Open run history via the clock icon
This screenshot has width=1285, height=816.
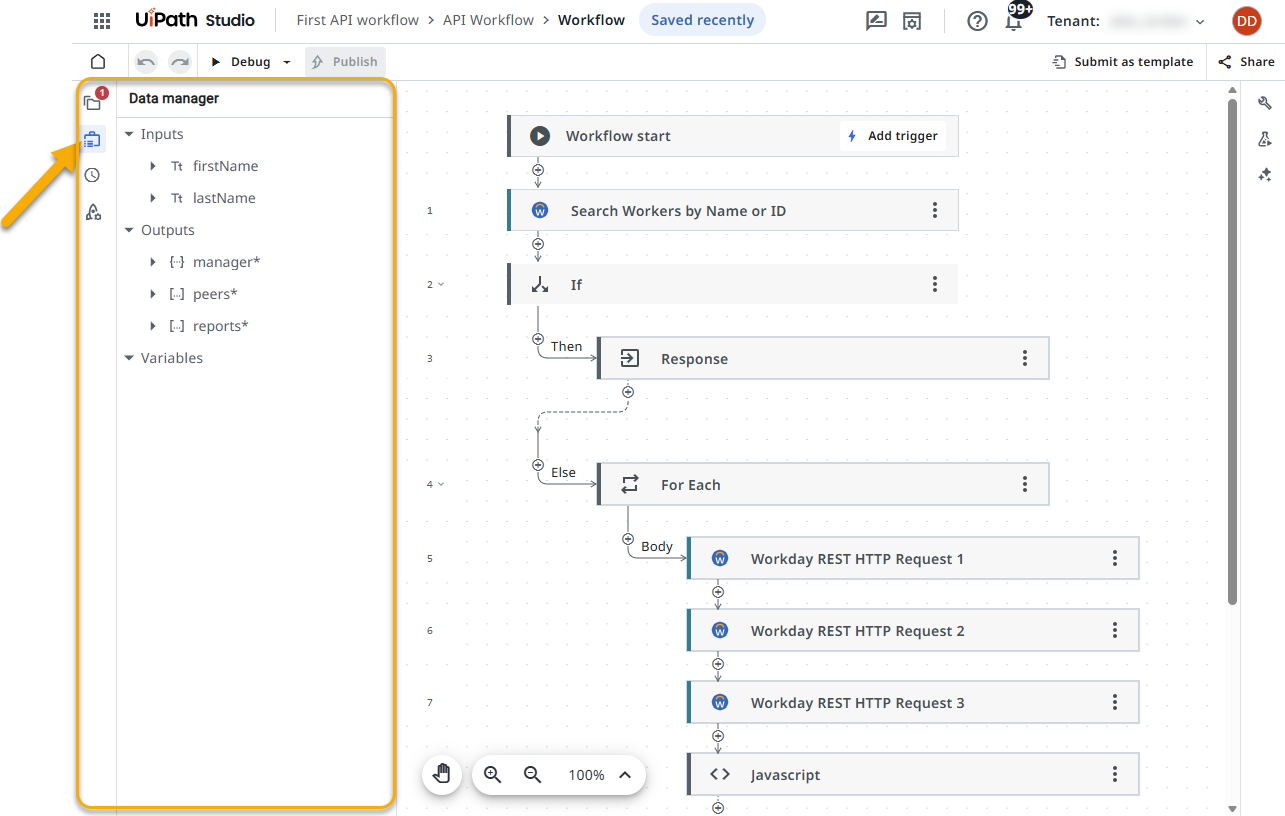tap(93, 174)
